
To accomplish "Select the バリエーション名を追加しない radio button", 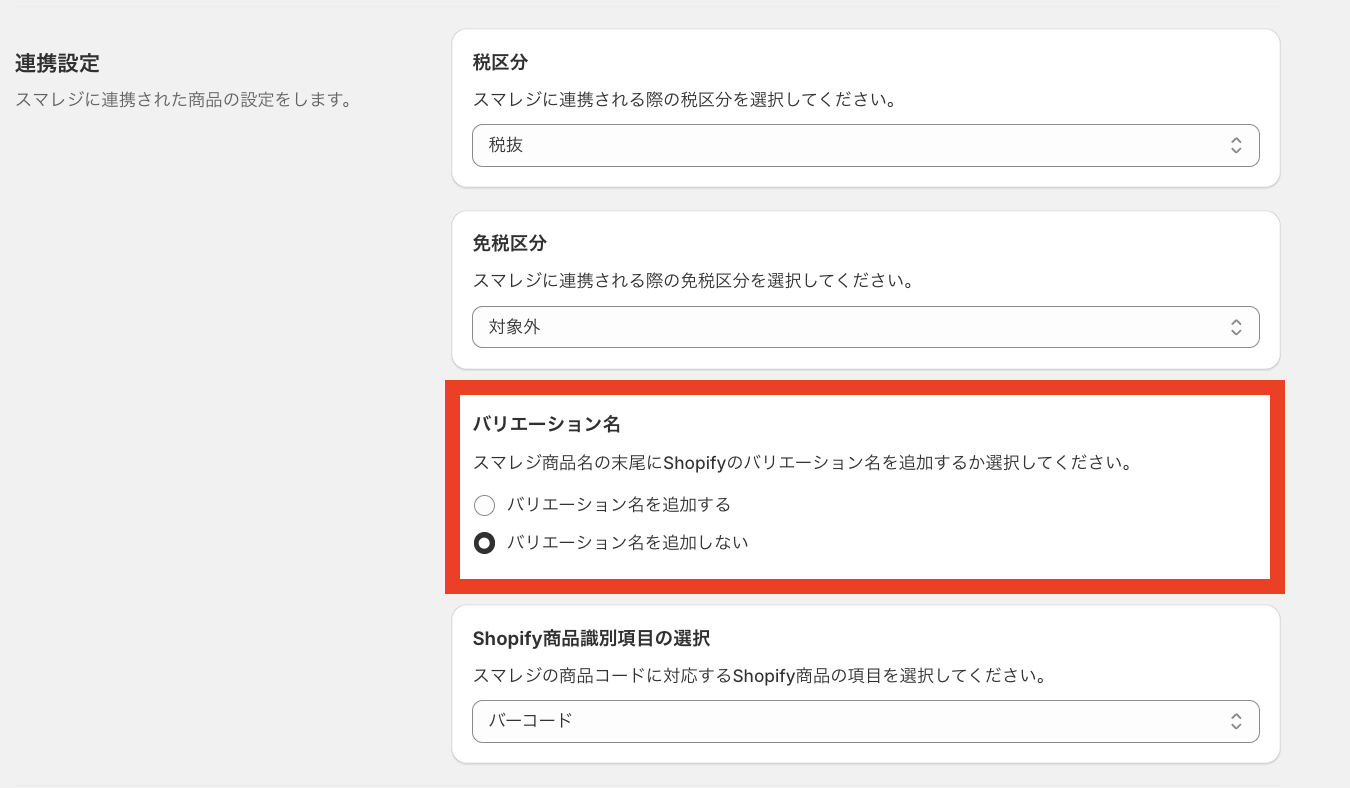I will click(x=485, y=543).
